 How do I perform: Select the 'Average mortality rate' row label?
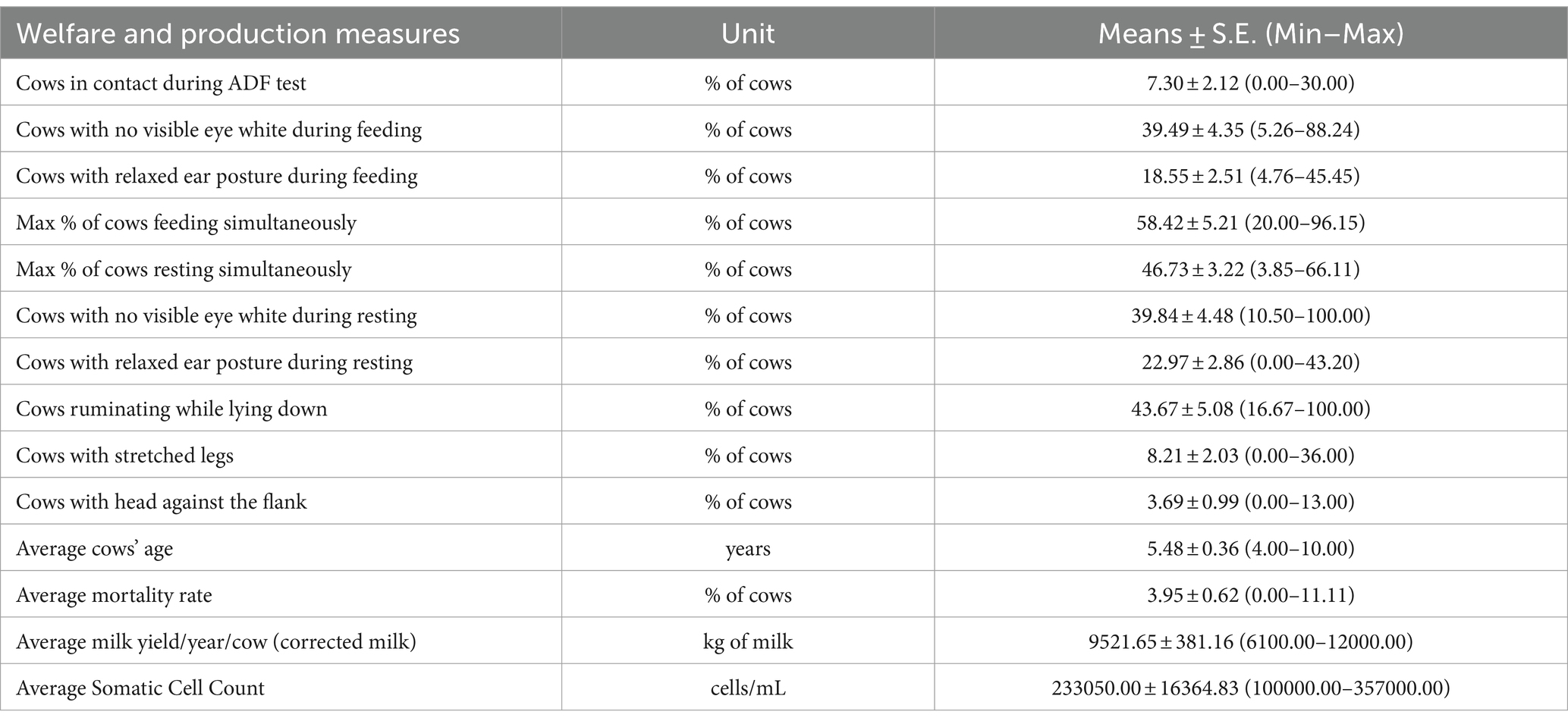click(114, 595)
